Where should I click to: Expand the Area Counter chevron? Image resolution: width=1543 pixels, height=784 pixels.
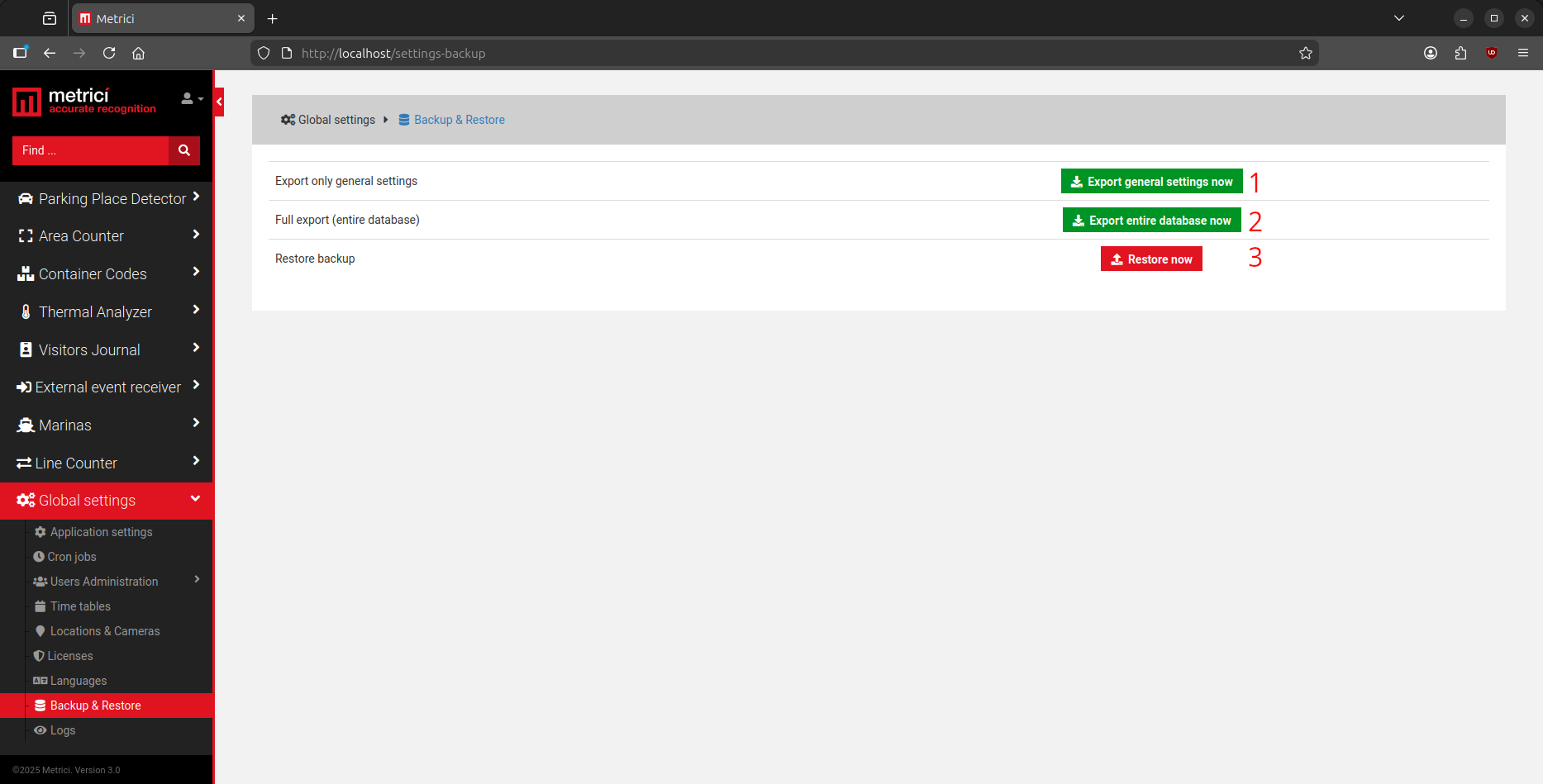pos(196,235)
